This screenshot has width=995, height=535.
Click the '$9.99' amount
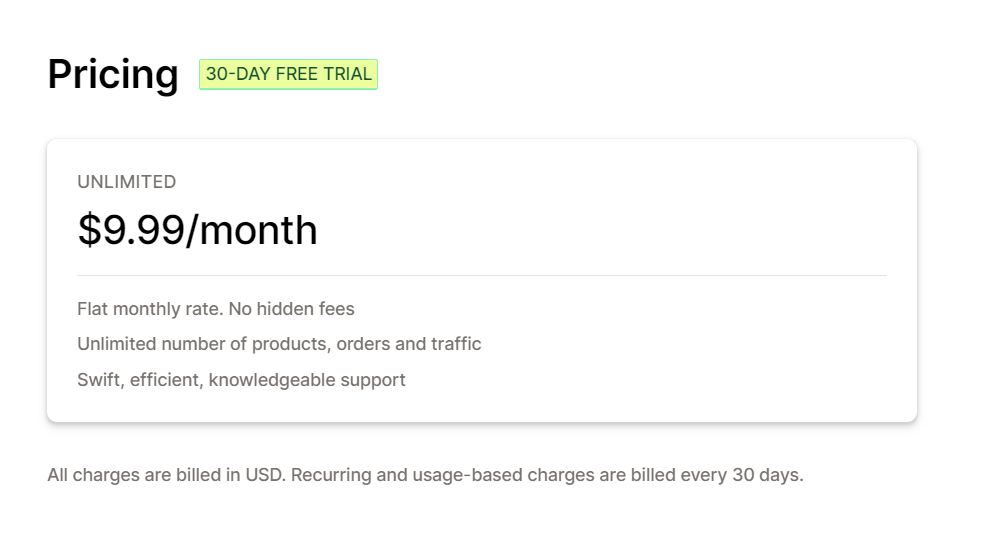coord(131,230)
